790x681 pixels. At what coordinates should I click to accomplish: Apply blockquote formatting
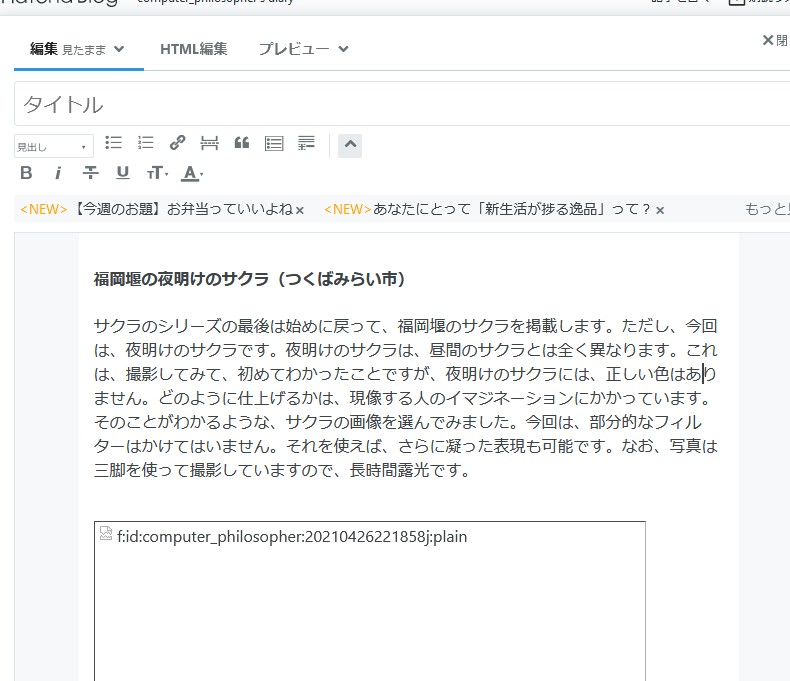pos(242,143)
